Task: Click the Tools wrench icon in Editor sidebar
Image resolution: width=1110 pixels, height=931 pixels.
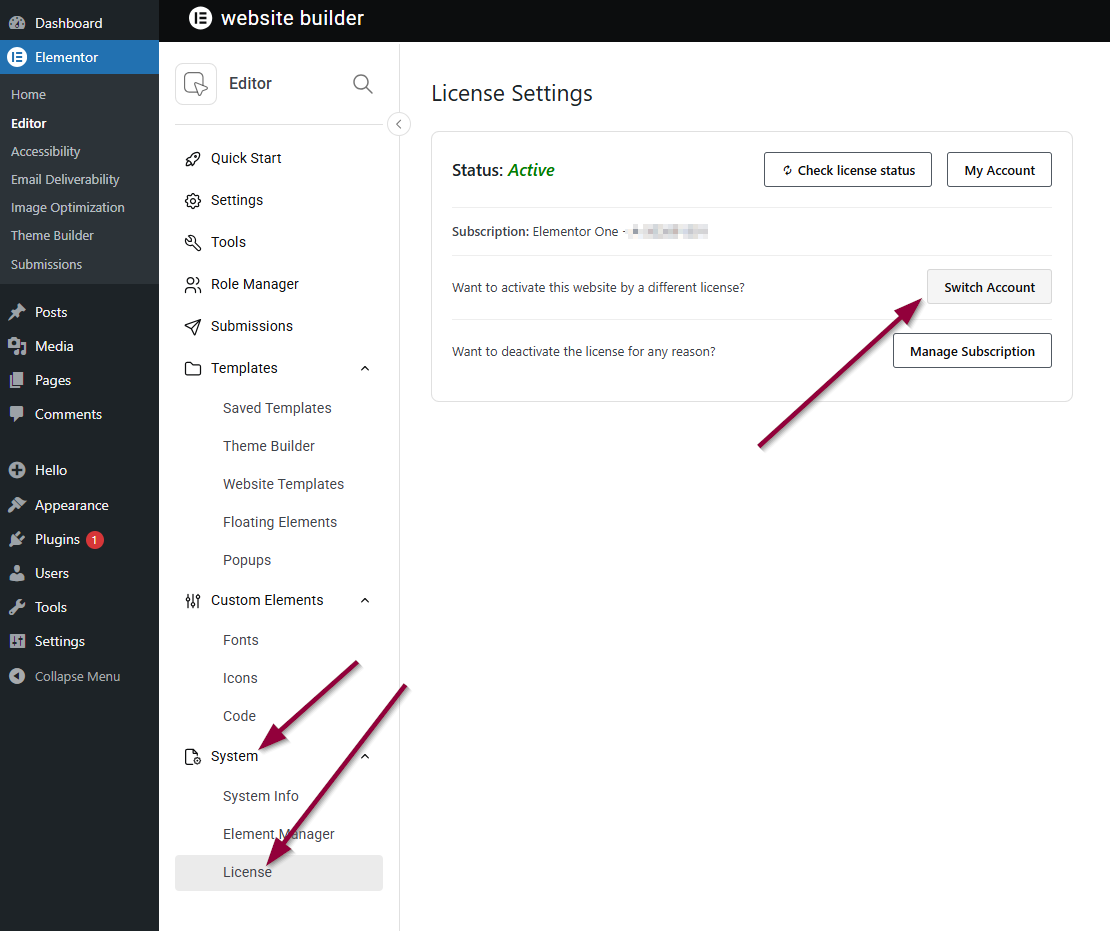Action: [193, 242]
